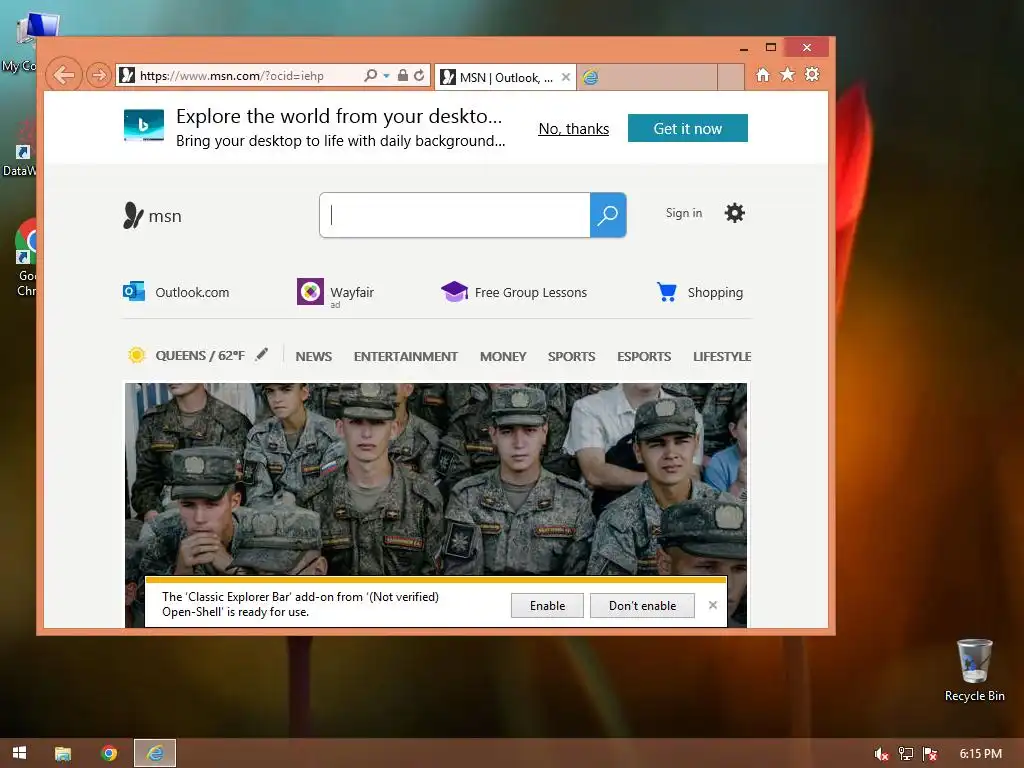Click the network tray icon
1024x768 pixels.
906,754
